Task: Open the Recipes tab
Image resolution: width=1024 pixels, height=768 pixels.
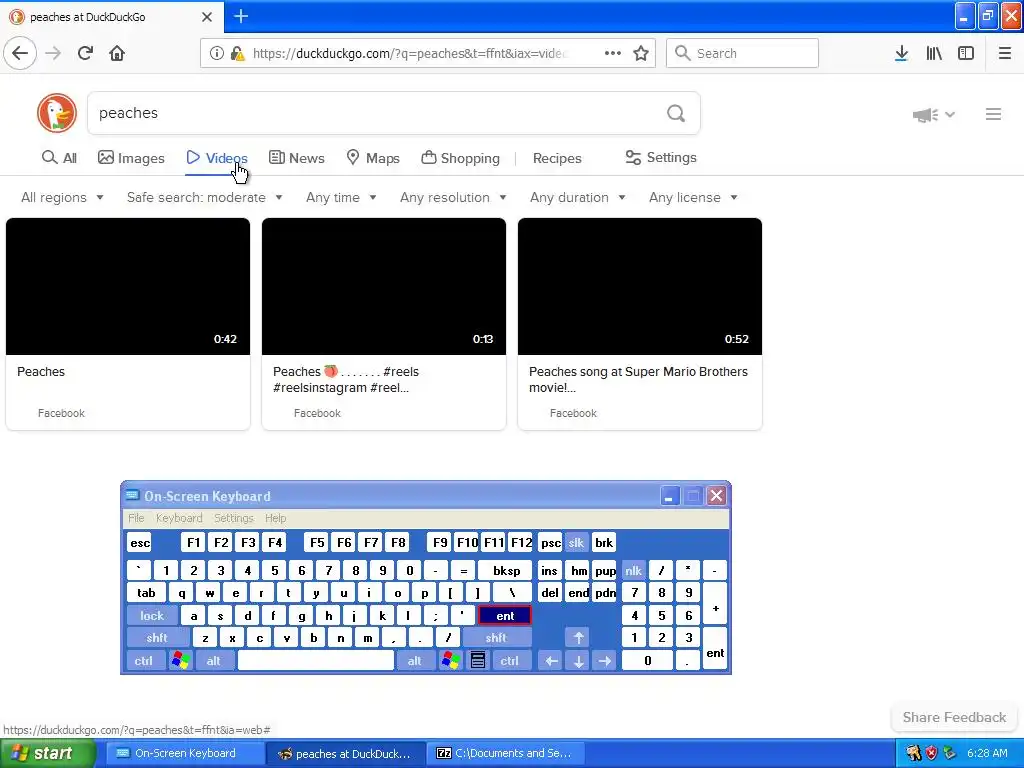Action: (x=557, y=158)
